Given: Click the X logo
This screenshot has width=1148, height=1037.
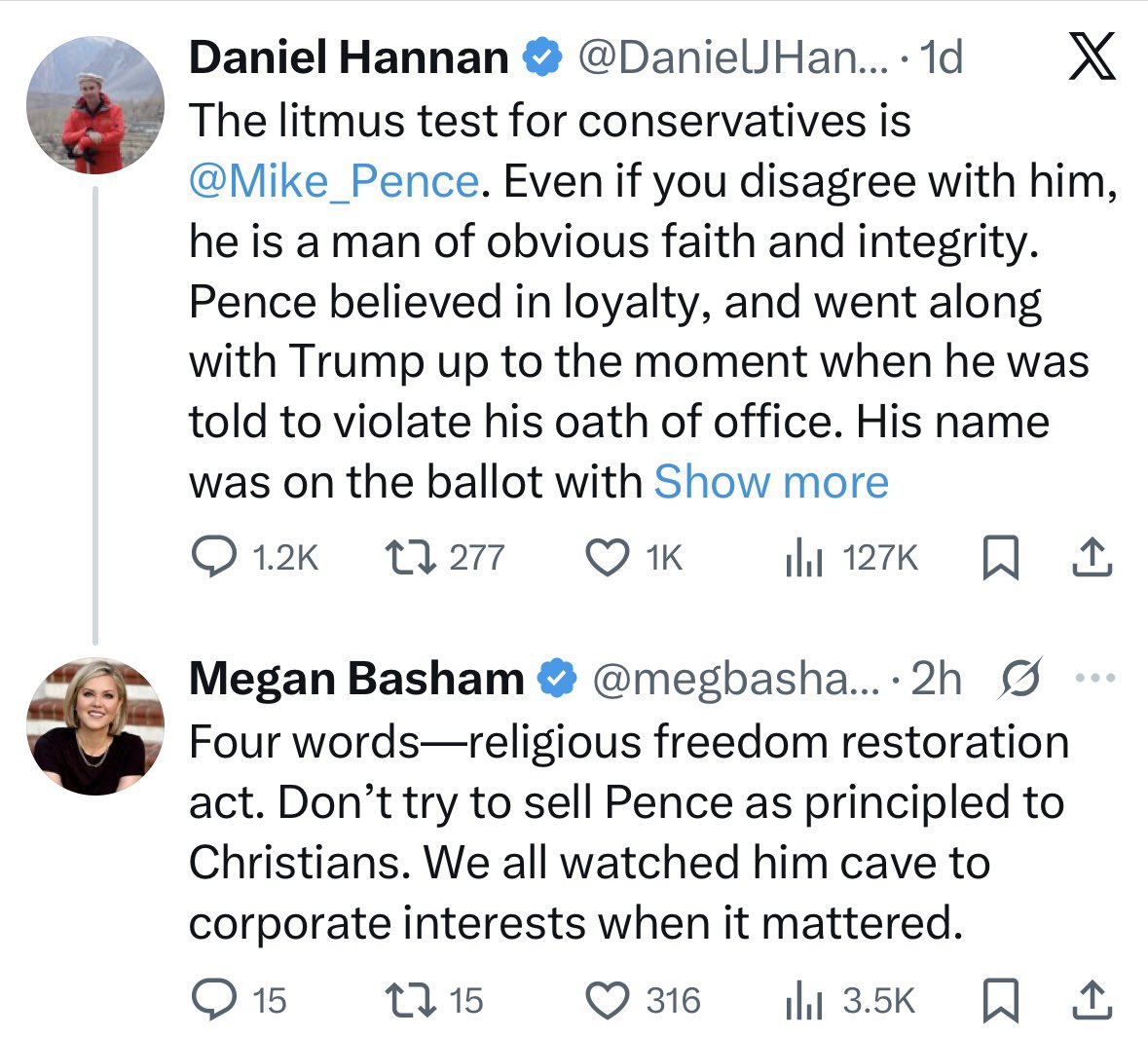Looking at the screenshot, I should (1092, 57).
